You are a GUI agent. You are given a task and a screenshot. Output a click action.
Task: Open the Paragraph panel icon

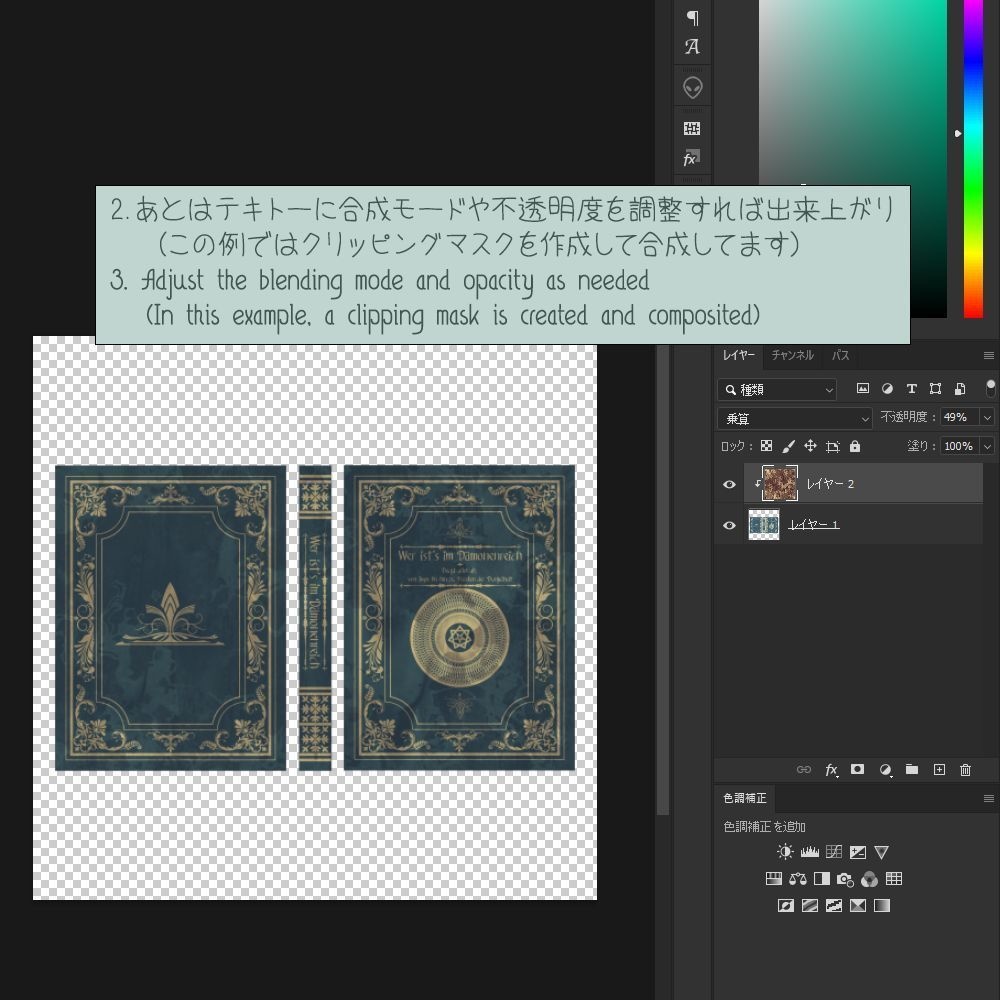(693, 18)
